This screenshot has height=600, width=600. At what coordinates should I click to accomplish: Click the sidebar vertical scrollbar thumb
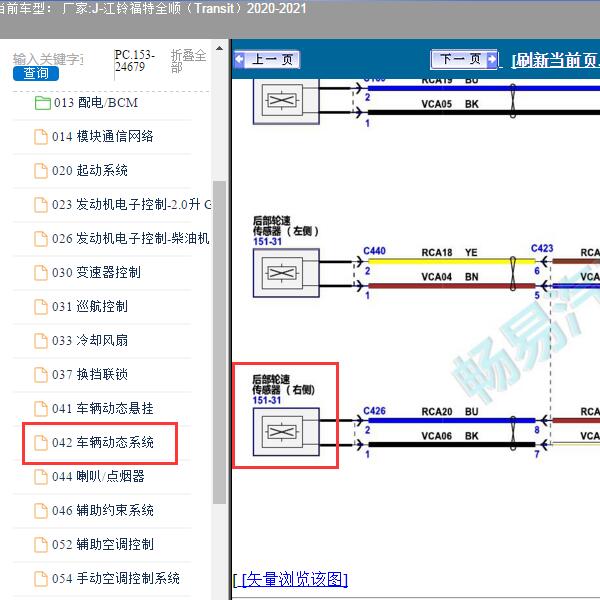click(219, 342)
